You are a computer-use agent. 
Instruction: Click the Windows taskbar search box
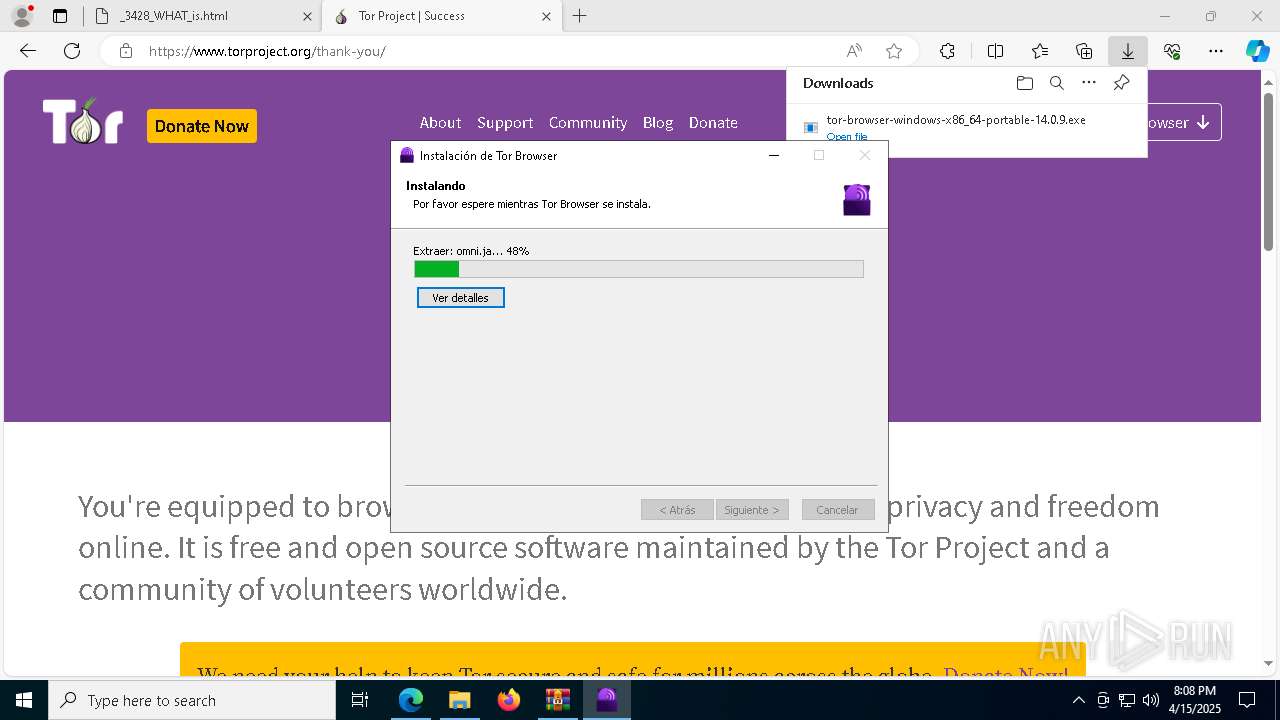click(x=192, y=700)
